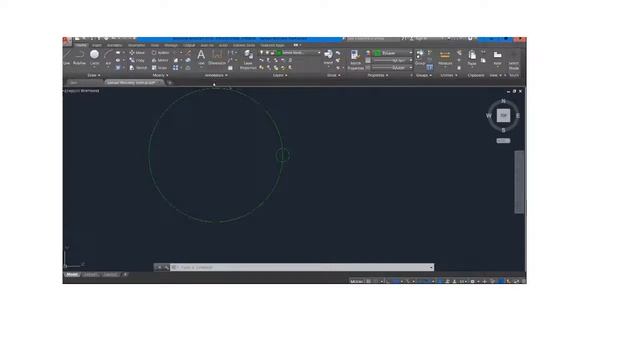Expand the Utilities panel
Screen dimensions: 640x360
point(448,75)
